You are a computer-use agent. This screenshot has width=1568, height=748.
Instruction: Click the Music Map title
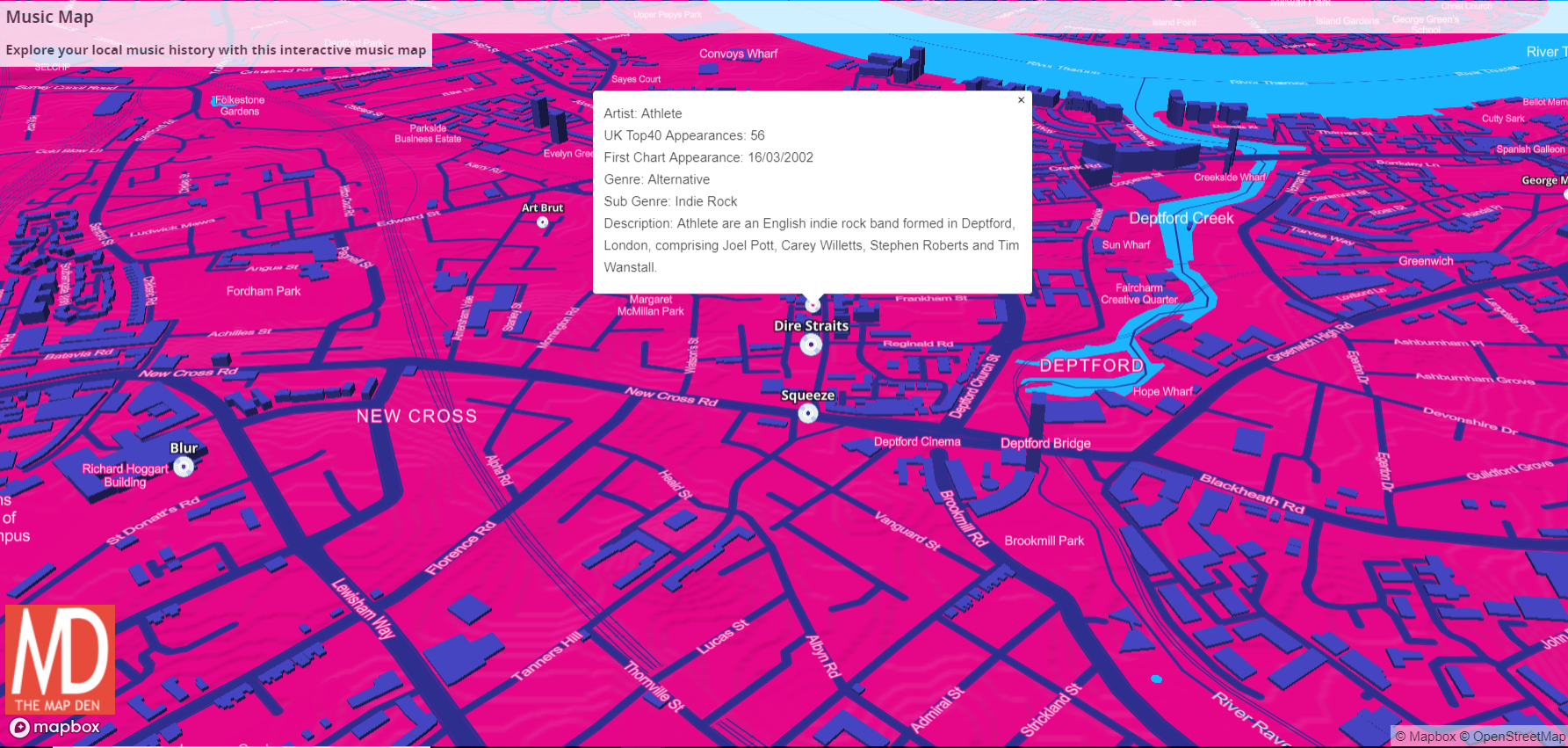[50, 17]
